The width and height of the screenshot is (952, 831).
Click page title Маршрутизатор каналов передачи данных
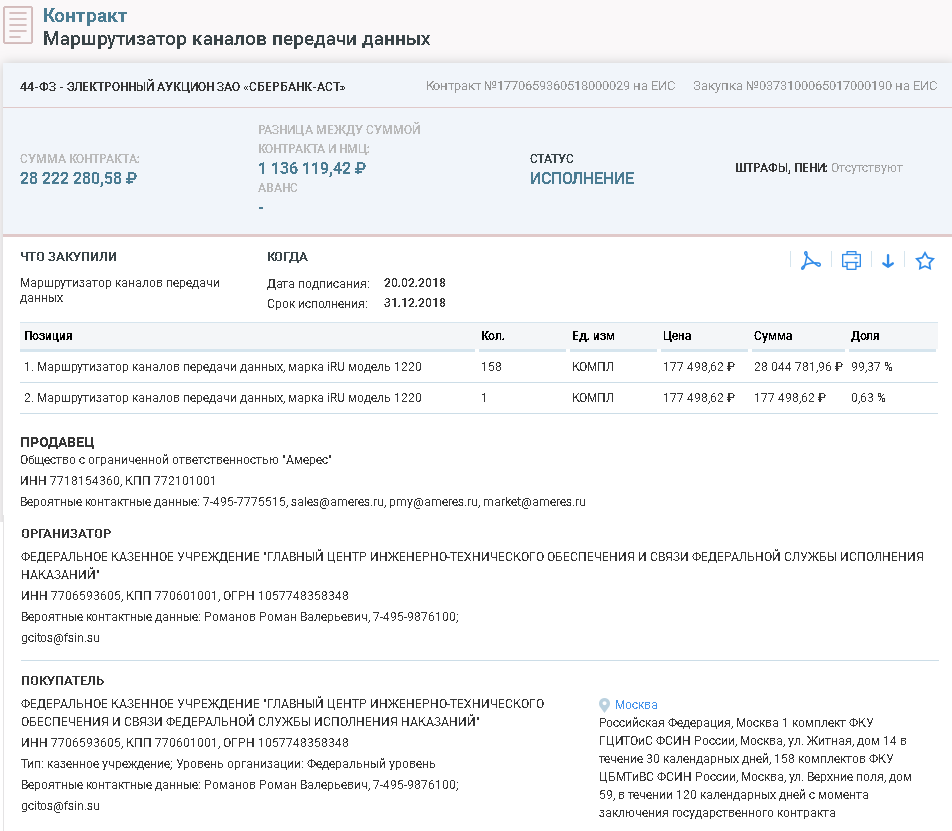coord(237,39)
